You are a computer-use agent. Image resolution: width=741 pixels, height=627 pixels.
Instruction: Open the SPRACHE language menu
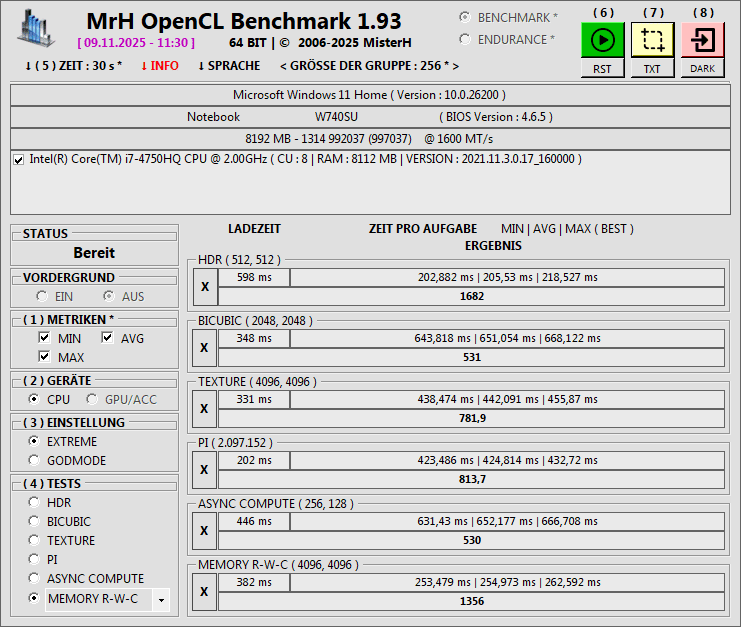point(229,66)
